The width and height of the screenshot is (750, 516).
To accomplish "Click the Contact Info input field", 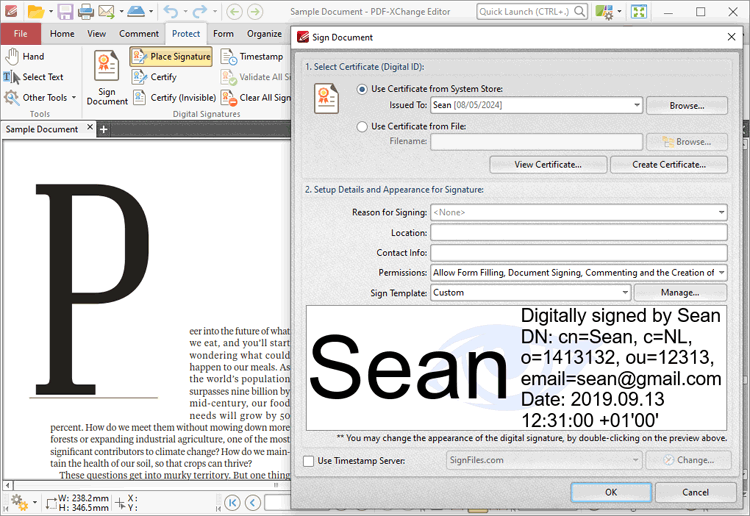I will 579,253.
